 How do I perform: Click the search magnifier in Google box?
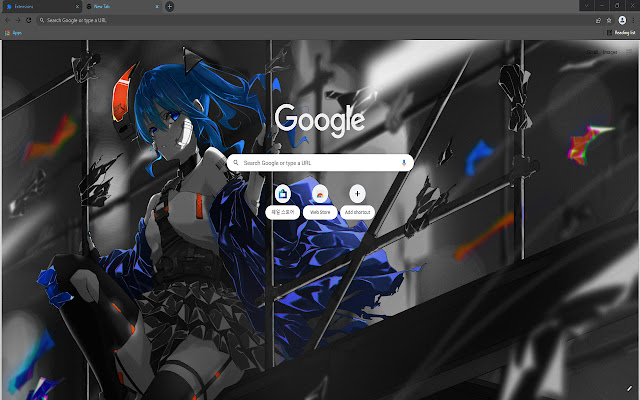(x=236, y=162)
